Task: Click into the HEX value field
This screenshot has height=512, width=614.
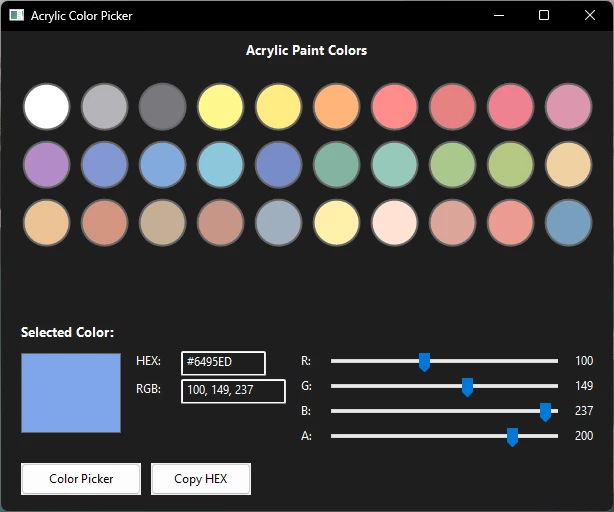Action: point(223,362)
